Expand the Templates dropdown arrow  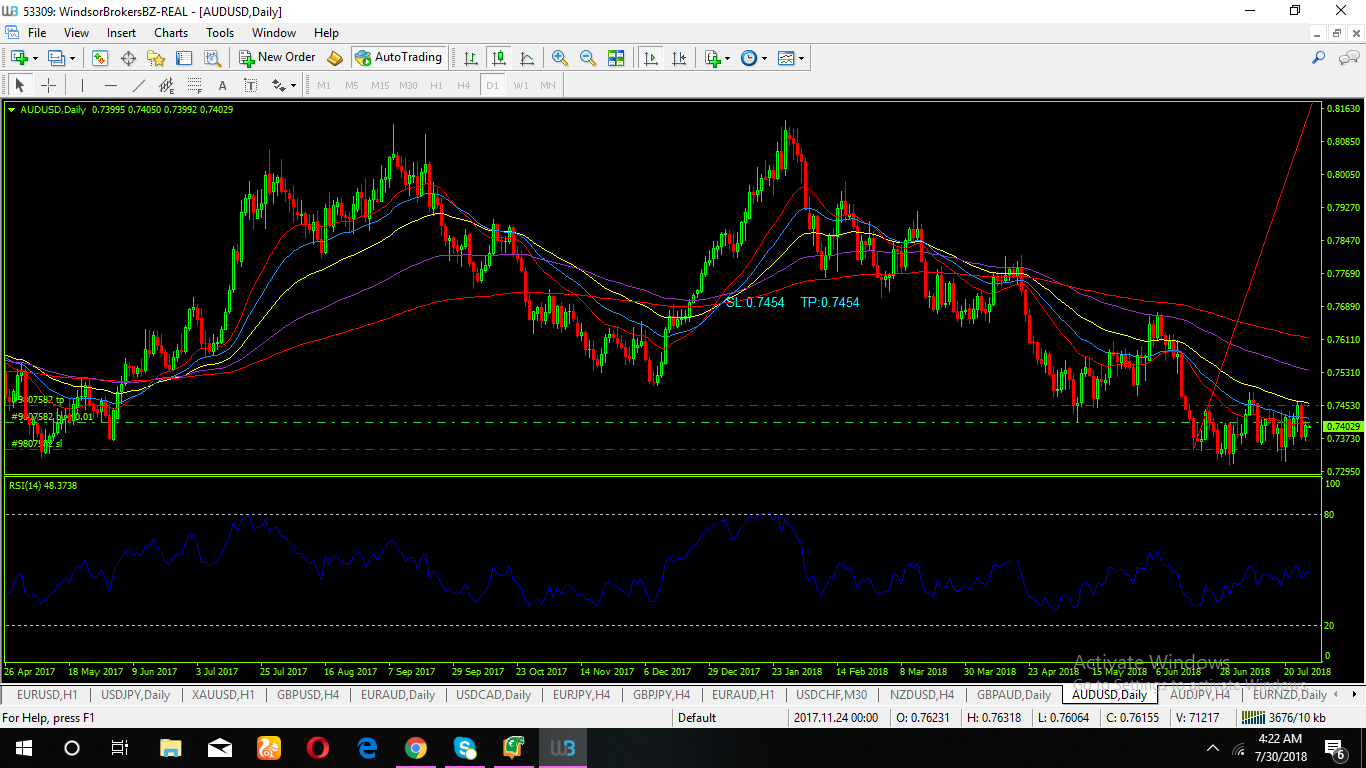click(802, 58)
